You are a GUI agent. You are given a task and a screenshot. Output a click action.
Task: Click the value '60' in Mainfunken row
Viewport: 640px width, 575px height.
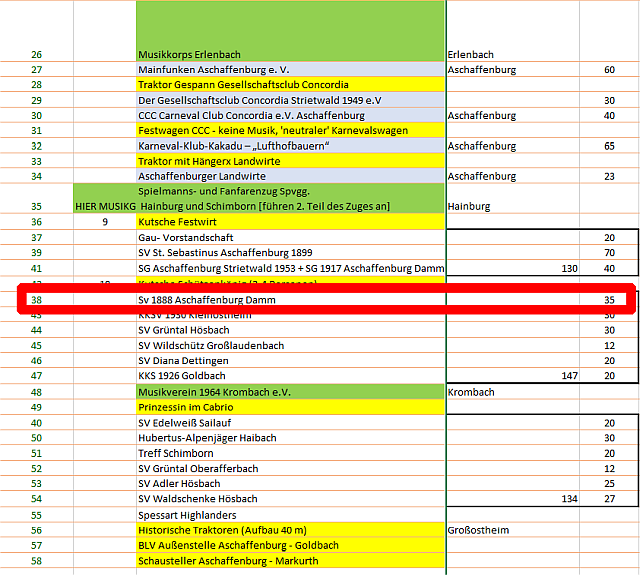pyautogui.click(x=609, y=69)
